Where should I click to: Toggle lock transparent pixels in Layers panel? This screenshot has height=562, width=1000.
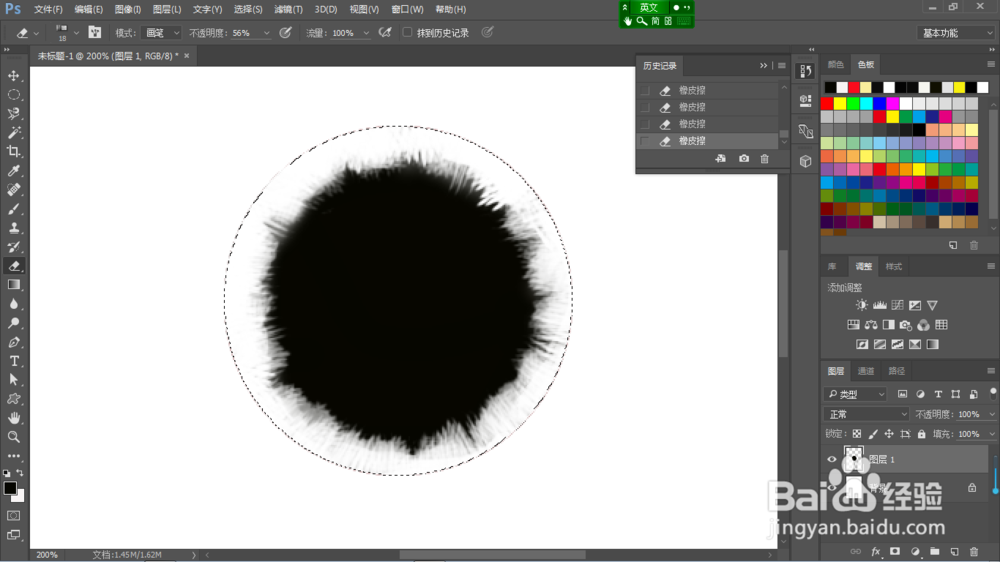[856, 434]
